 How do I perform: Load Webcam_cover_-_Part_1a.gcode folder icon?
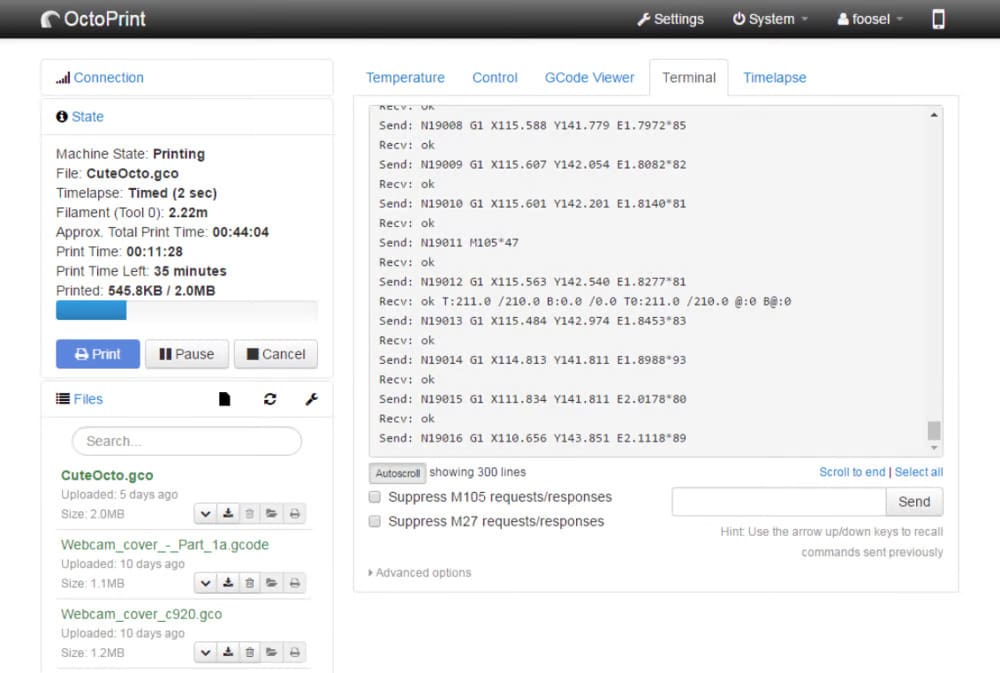point(272,583)
